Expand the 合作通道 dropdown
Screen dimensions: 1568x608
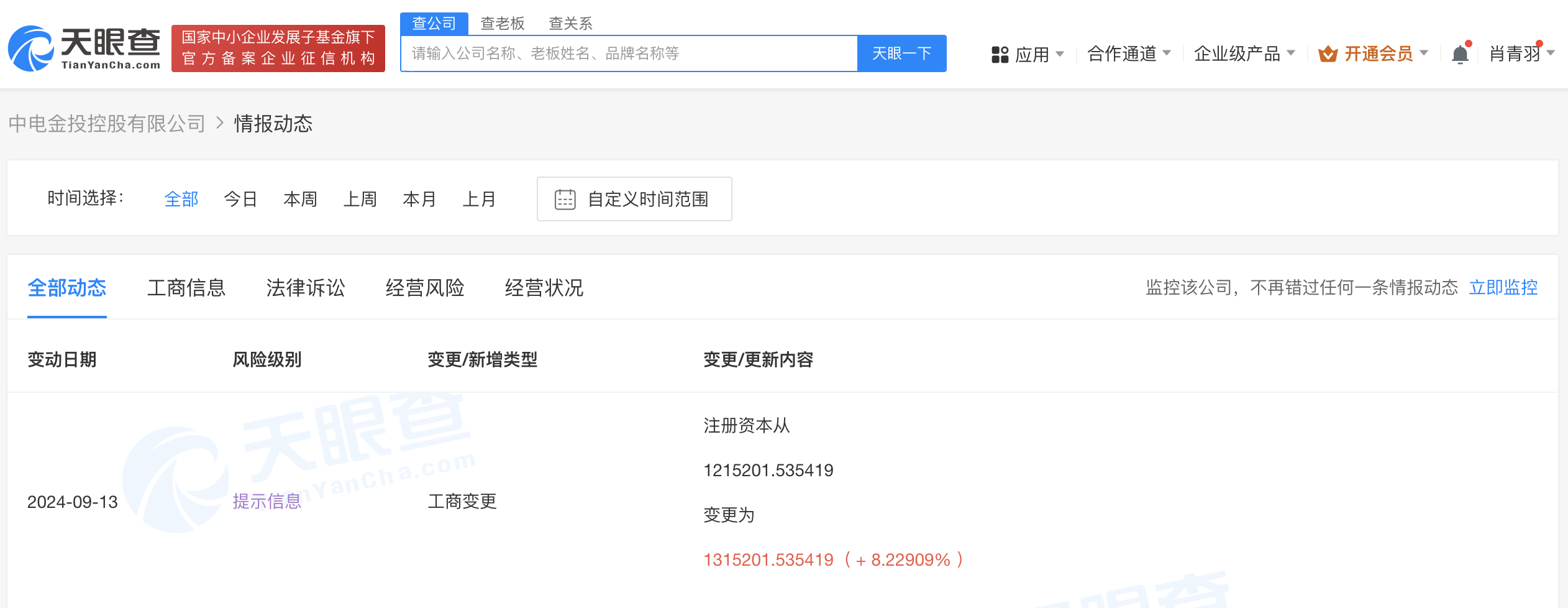click(x=1128, y=54)
